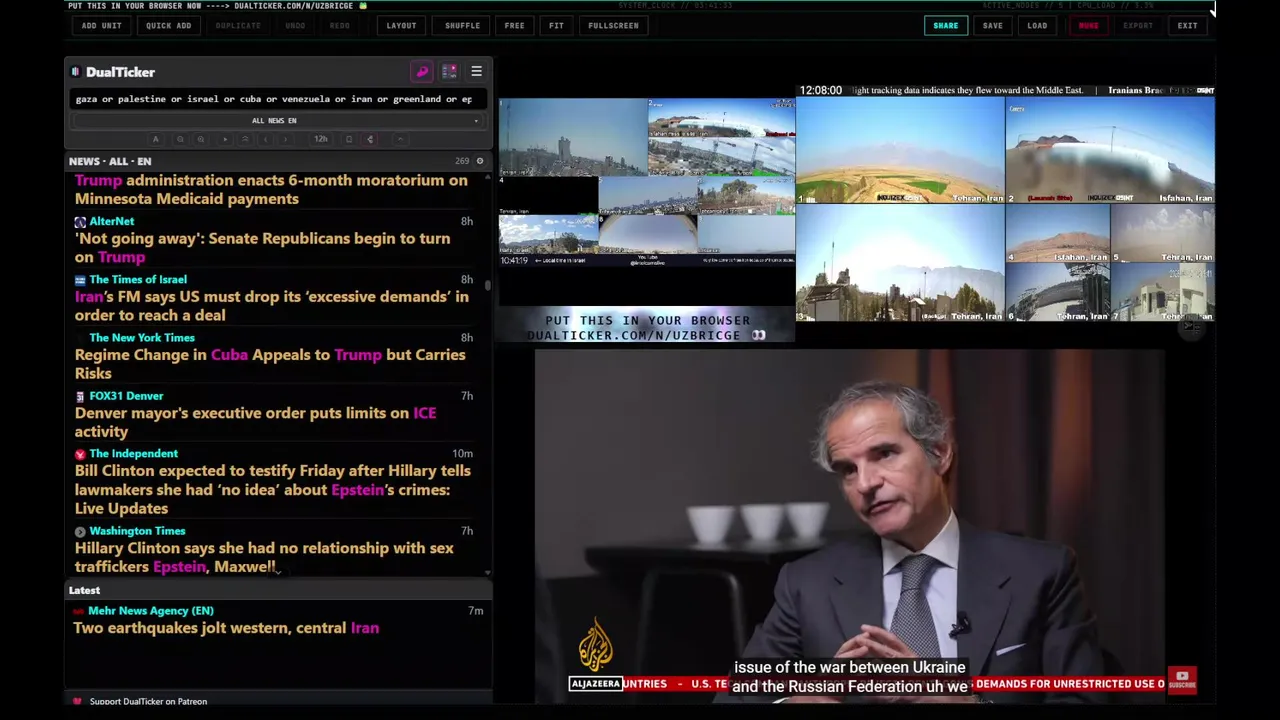Click the Al Jazeera interview video
The width and height of the screenshot is (1280, 720).
850,525
